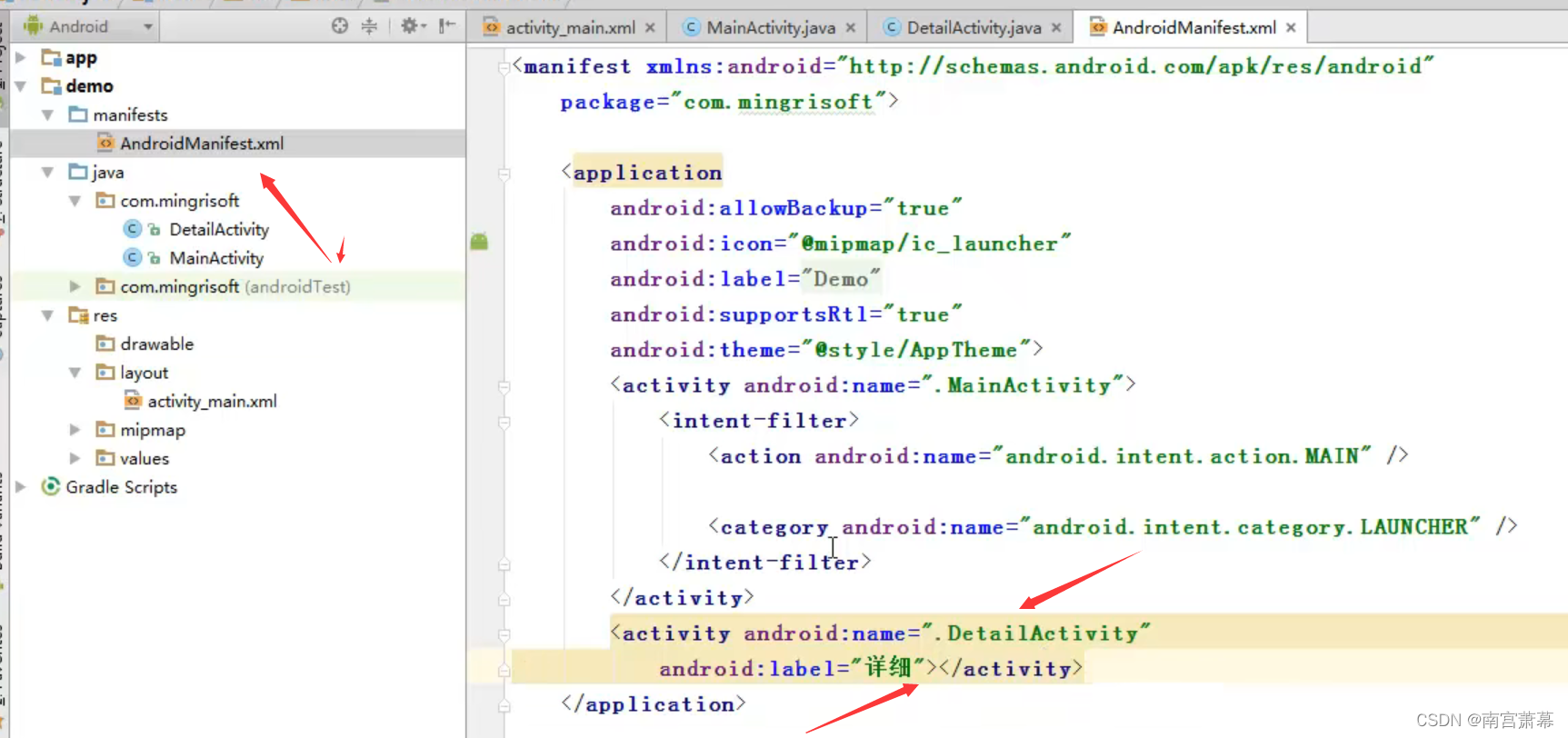This screenshot has height=738, width=1568.
Task: Click the demo module folder icon
Action: [x=51, y=86]
